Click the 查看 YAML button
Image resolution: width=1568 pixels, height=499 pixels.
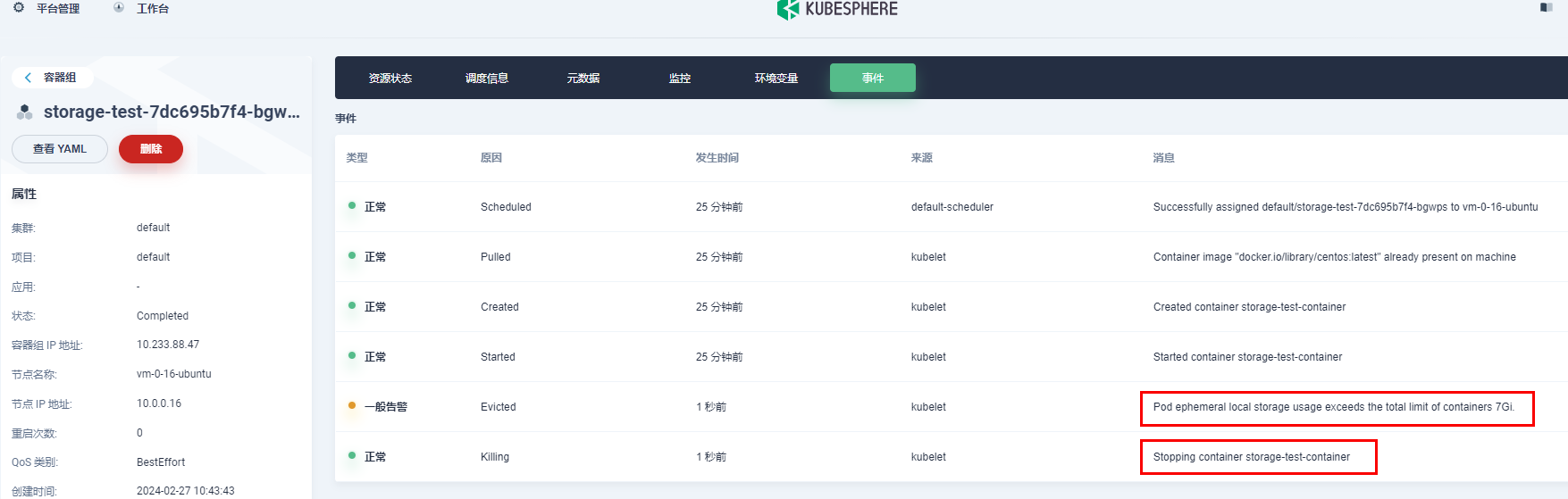[60, 149]
